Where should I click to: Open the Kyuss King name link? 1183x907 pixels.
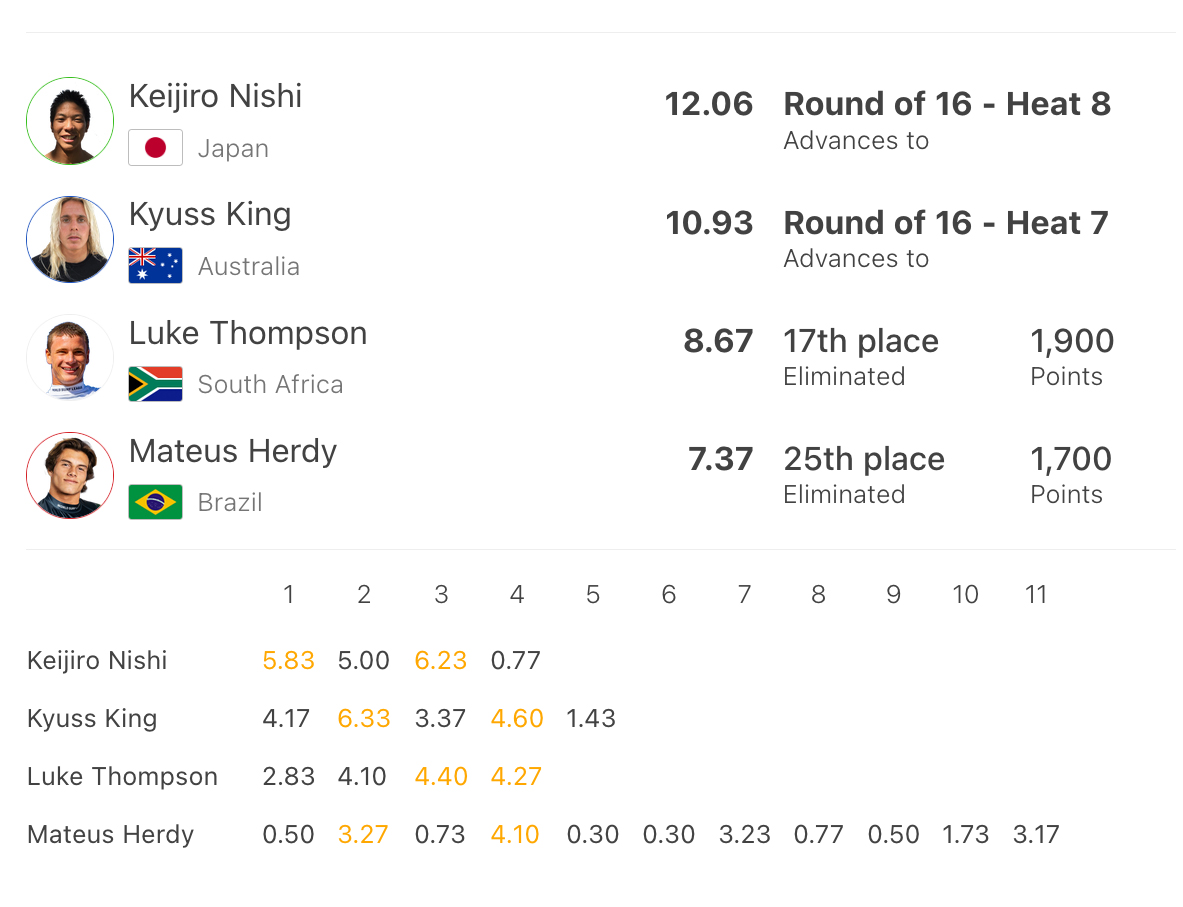pos(210,214)
